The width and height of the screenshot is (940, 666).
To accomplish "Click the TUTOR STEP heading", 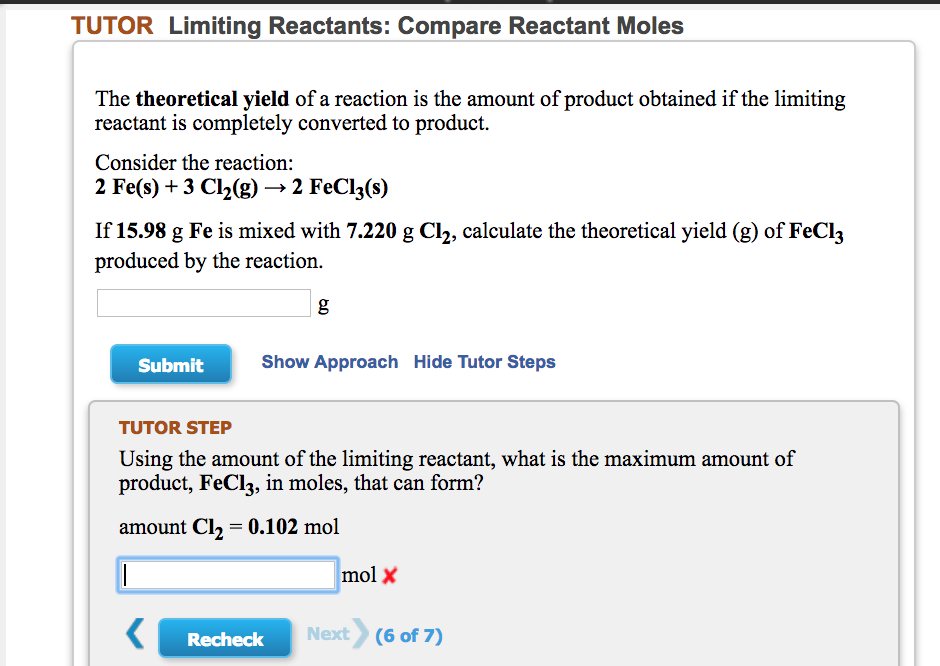I will click(x=175, y=427).
